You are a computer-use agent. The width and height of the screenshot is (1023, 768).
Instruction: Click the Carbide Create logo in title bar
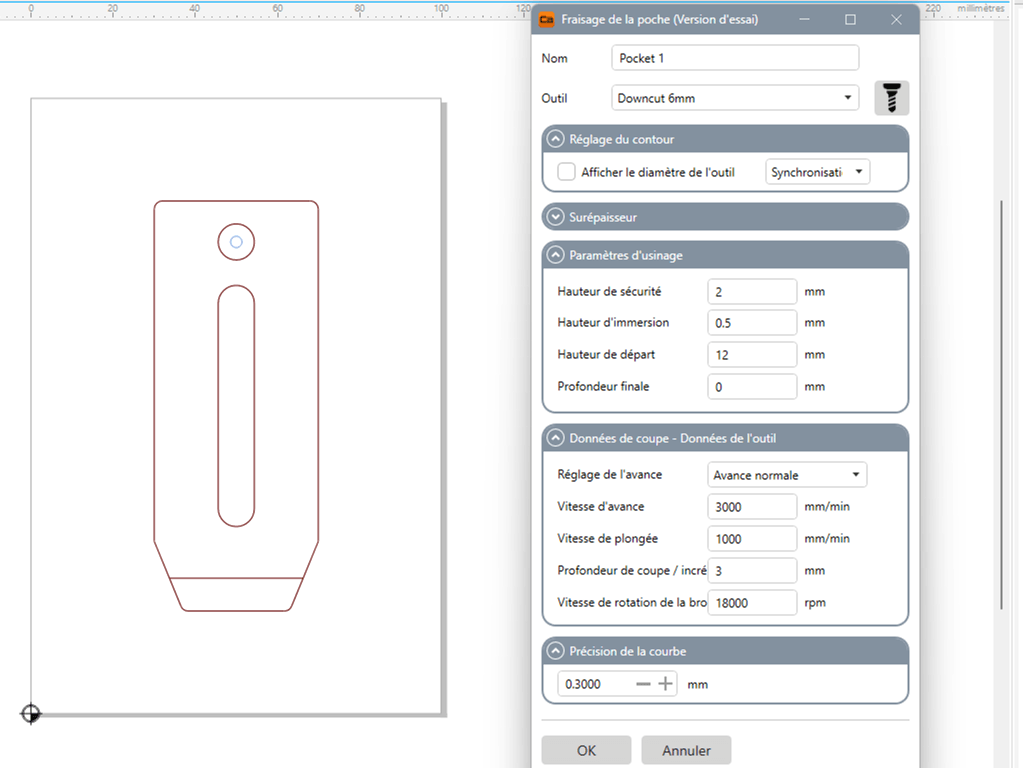[x=546, y=19]
